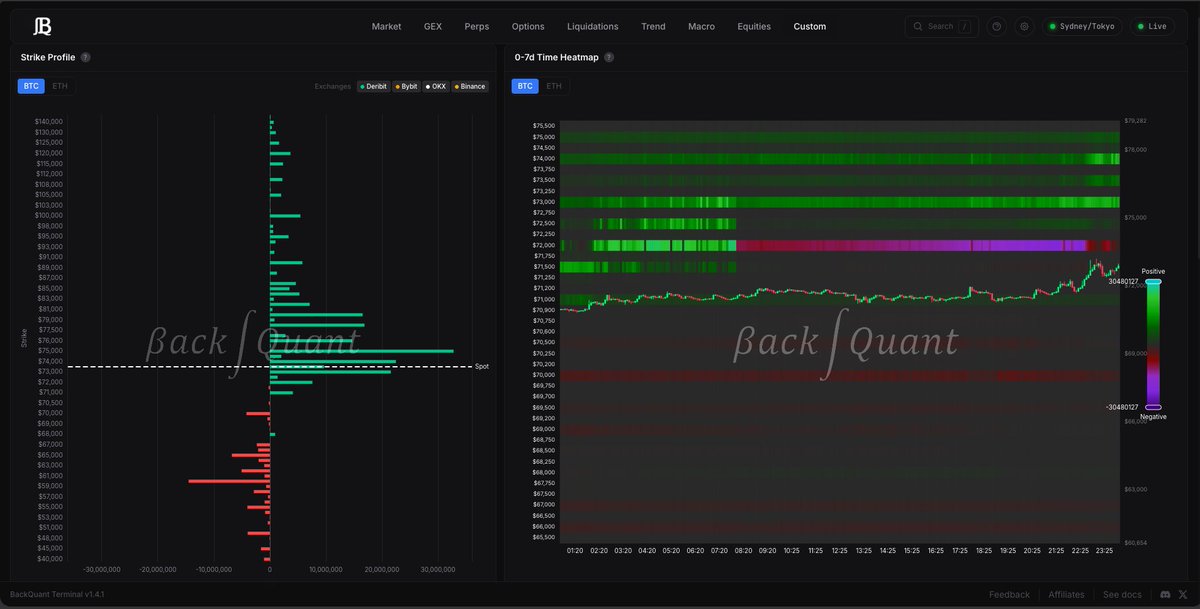The image size is (1200, 609).
Task: Toggle the Bybit exchange filter
Action: tap(407, 86)
